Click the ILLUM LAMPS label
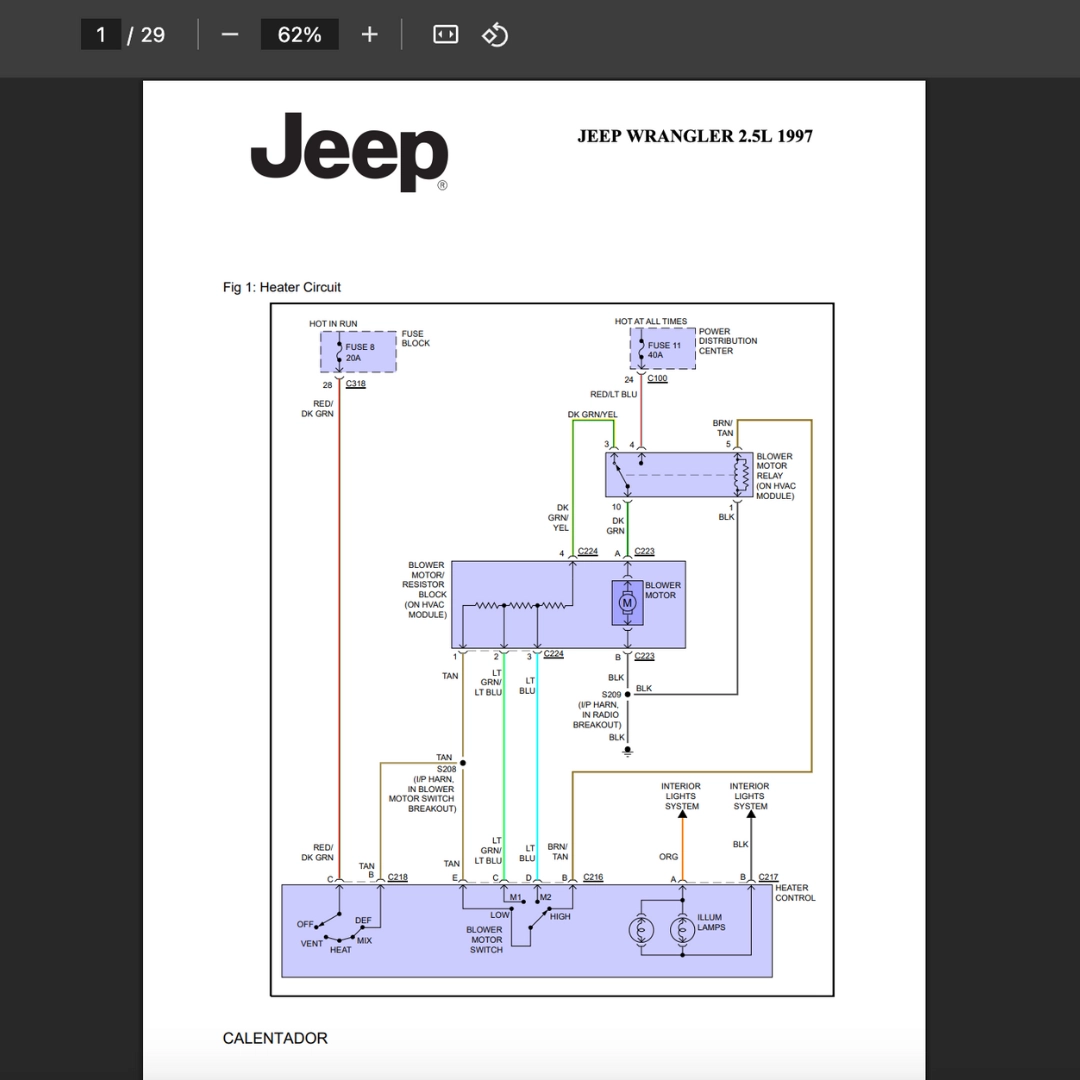Viewport: 1080px width, 1080px height. point(710,922)
